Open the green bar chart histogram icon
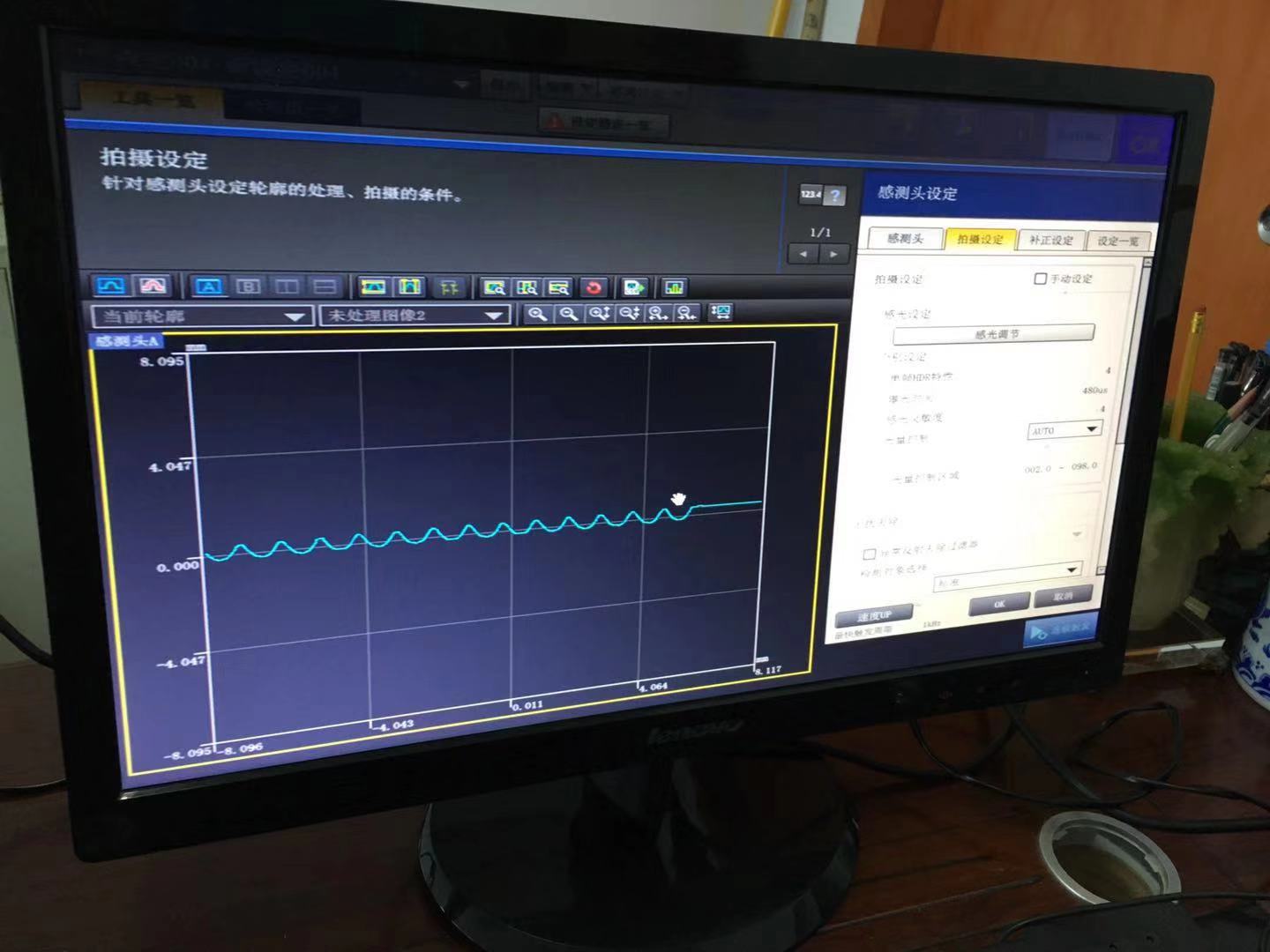1270x952 pixels. tap(674, 287)
